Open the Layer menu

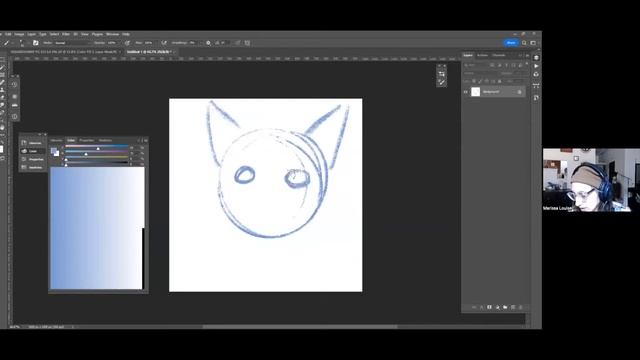coord(31,34)
